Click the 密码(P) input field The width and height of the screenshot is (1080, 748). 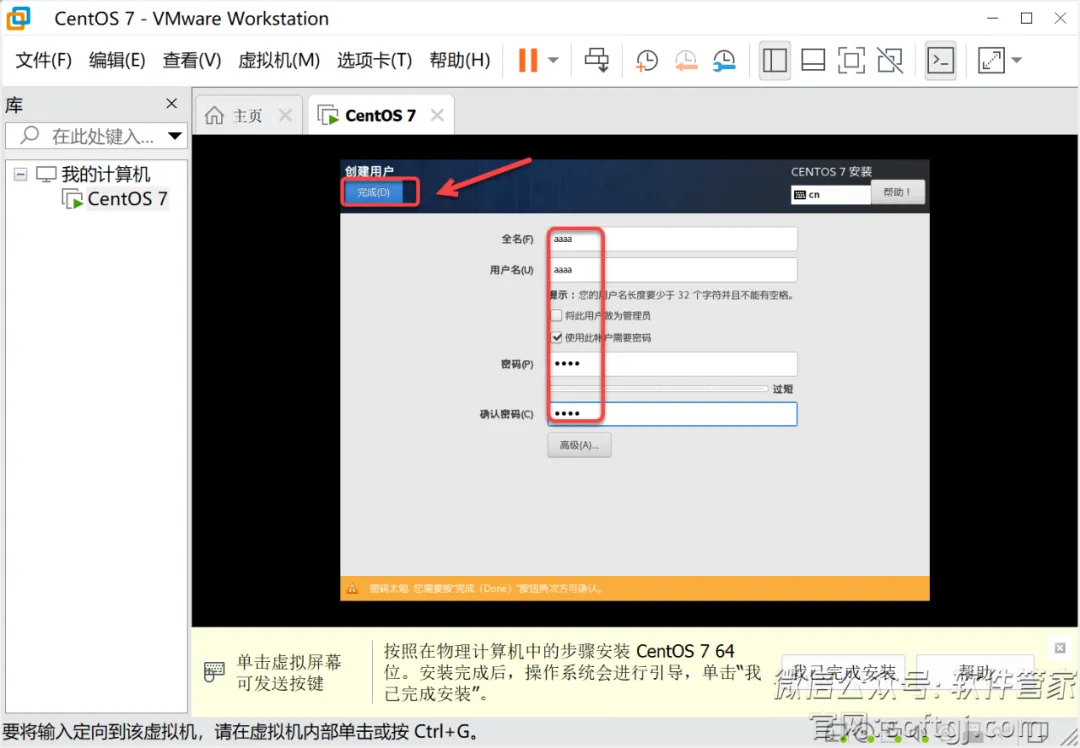[x=672, y=364]
